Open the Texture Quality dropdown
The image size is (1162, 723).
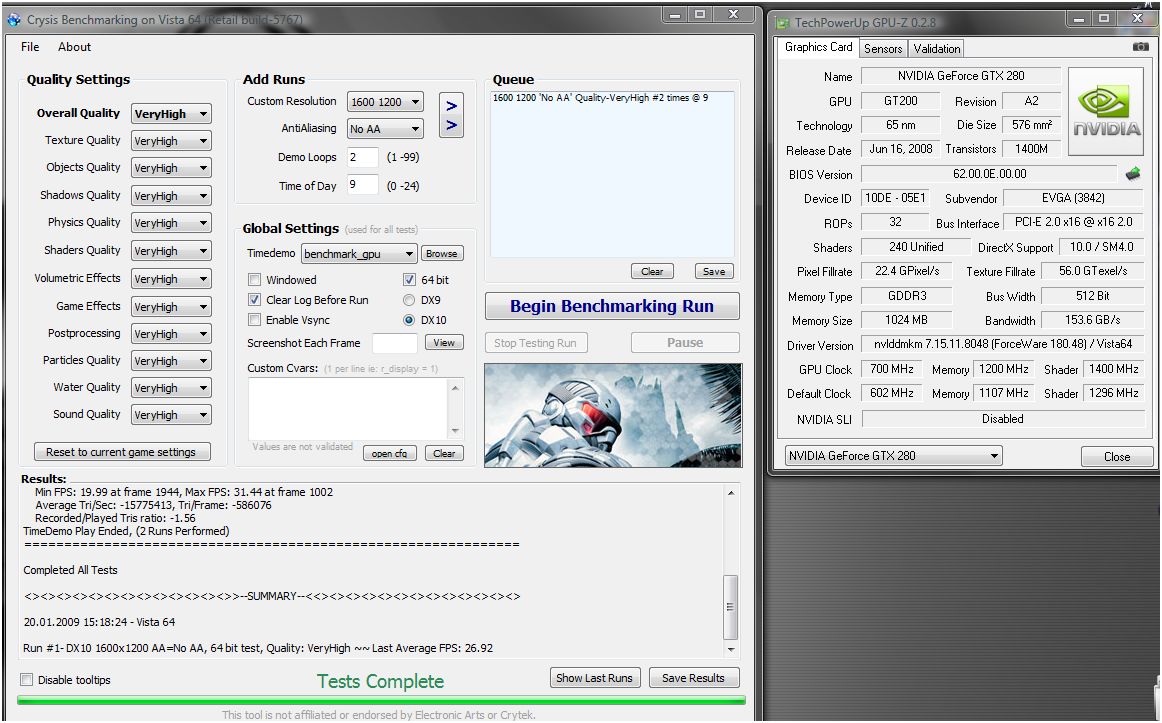(171, 141)
